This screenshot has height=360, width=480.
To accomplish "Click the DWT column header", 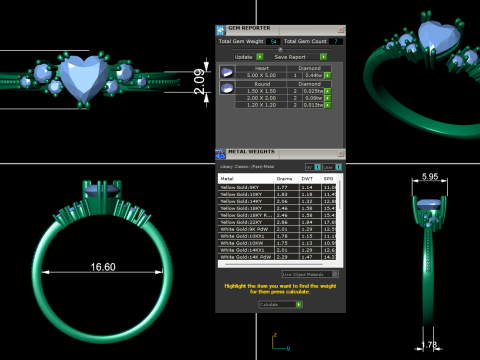I will (310, 179).
